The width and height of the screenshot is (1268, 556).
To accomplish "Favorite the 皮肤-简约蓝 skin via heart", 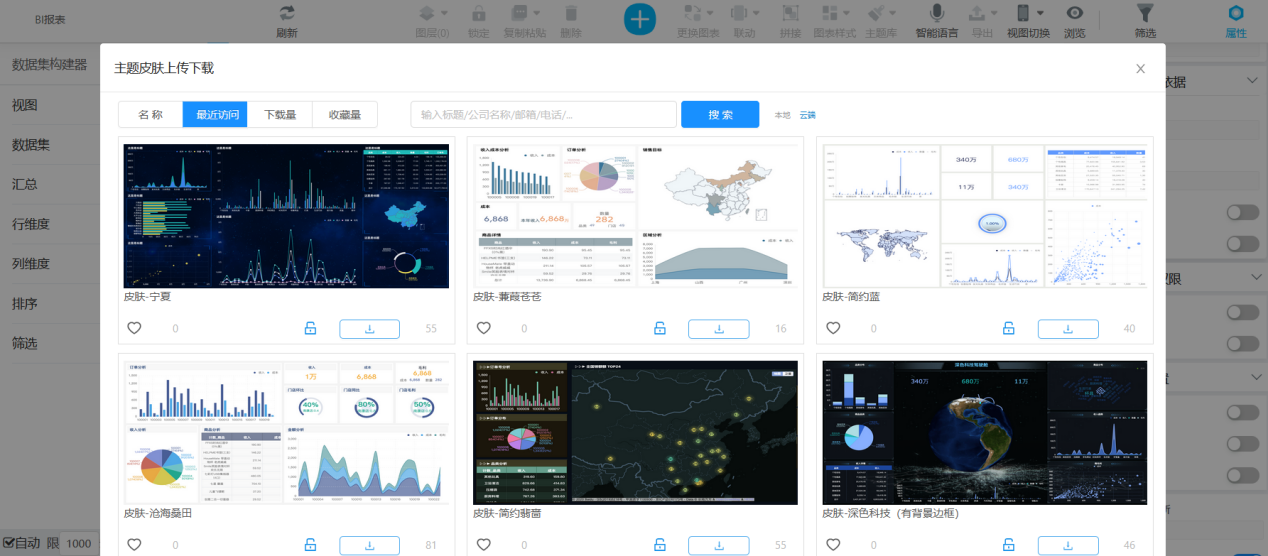I will [x=832, y=328].
